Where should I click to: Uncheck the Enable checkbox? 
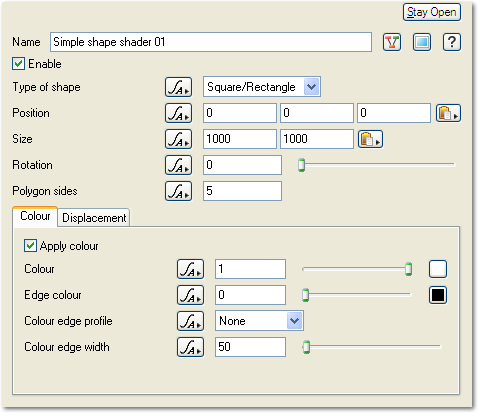pyautogui.click(x=18, y=64)
